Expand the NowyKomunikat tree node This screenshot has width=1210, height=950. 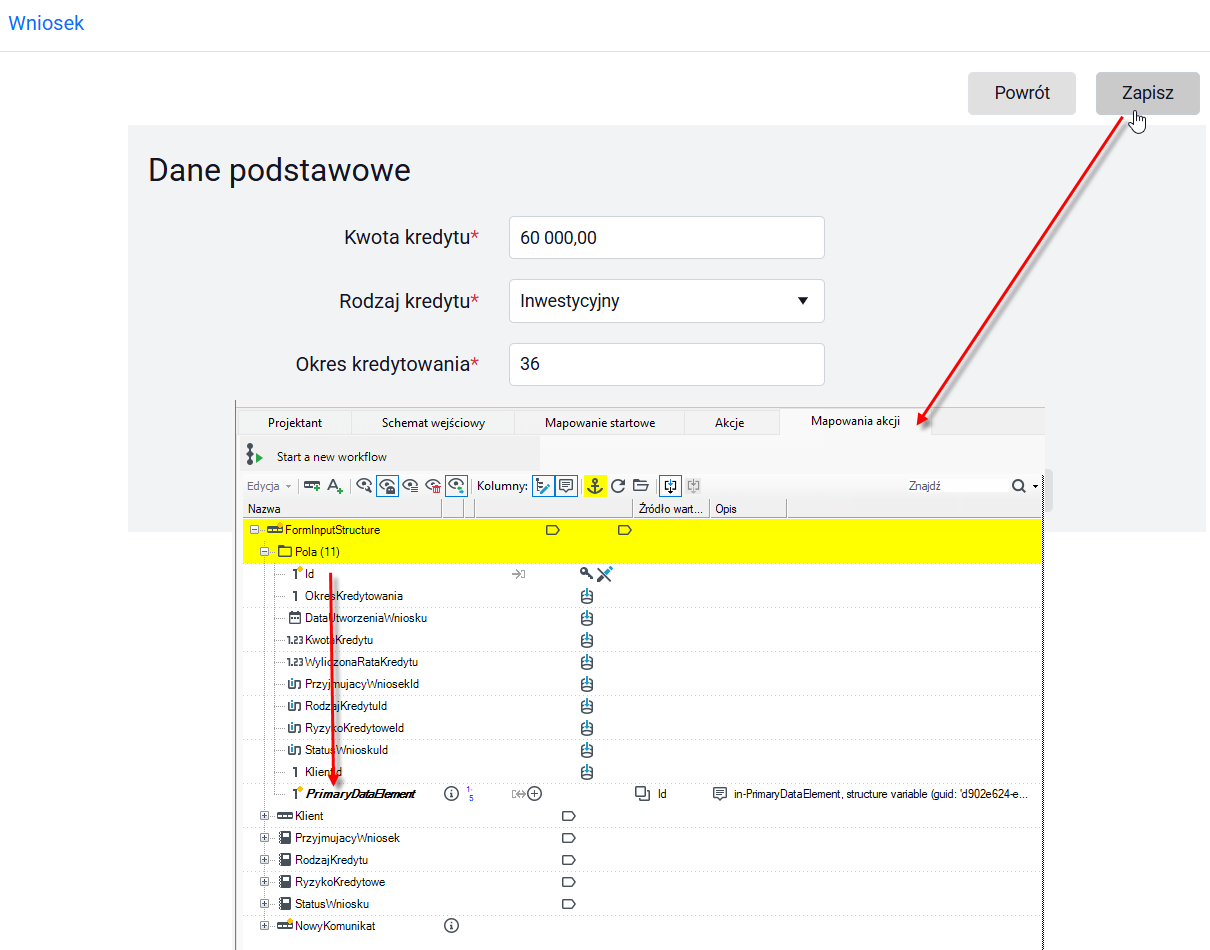[x=265, y=926]
